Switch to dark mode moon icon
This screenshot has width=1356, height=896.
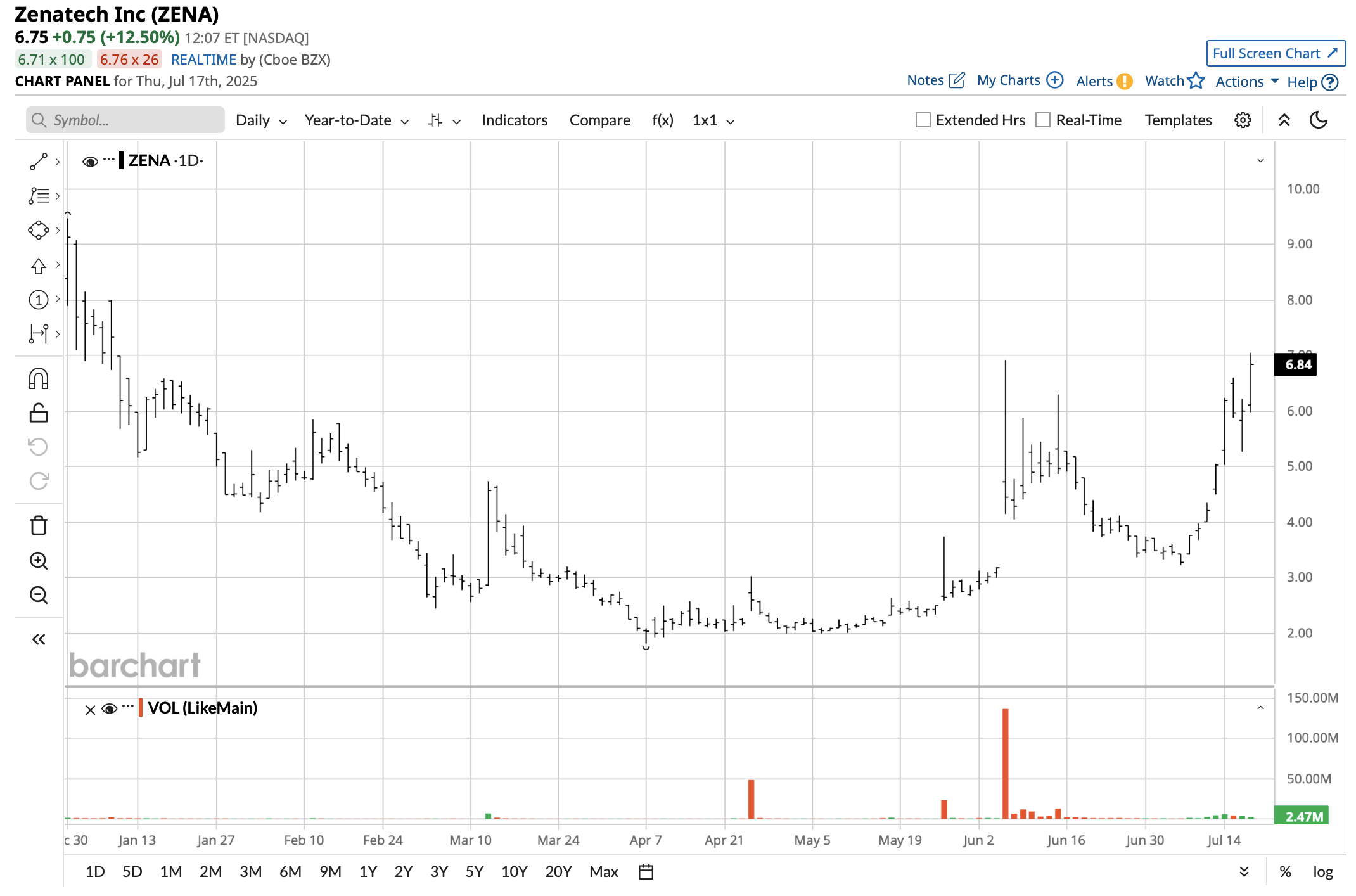click(1319, 120)
